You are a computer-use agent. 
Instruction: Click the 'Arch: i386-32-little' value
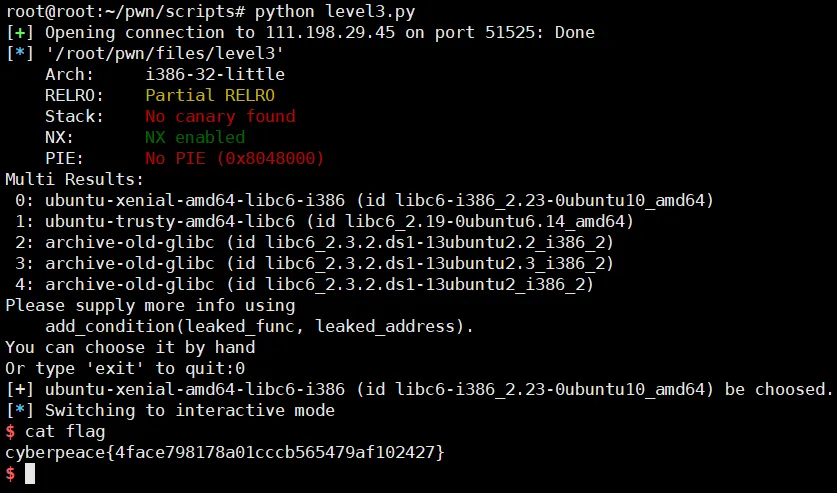(215, 74)
